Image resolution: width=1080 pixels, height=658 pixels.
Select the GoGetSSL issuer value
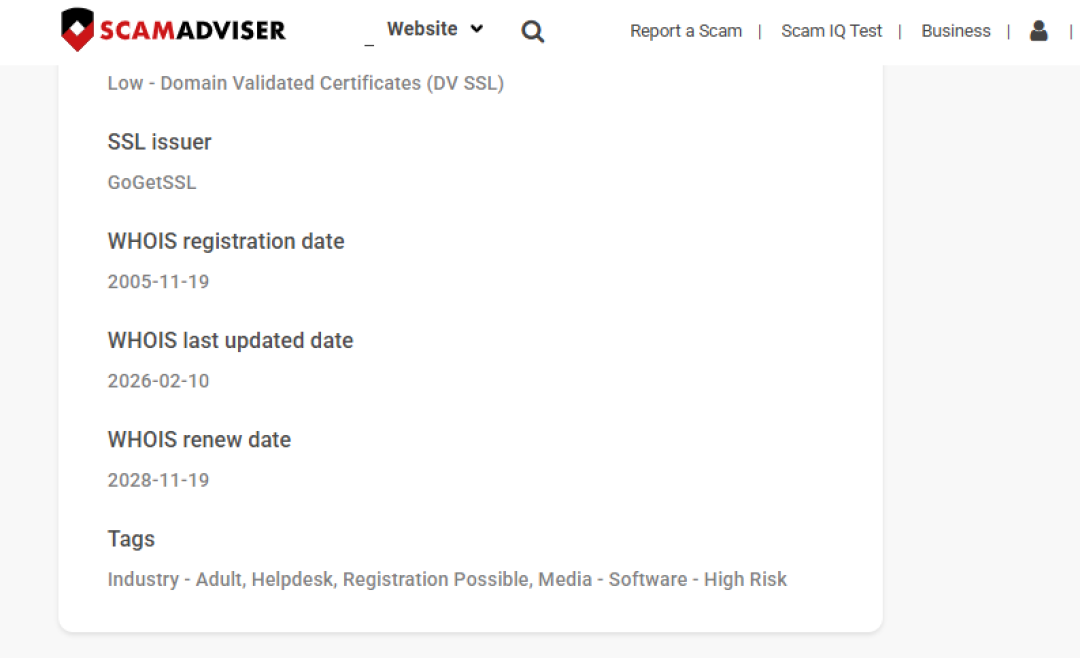coord(152,183)
